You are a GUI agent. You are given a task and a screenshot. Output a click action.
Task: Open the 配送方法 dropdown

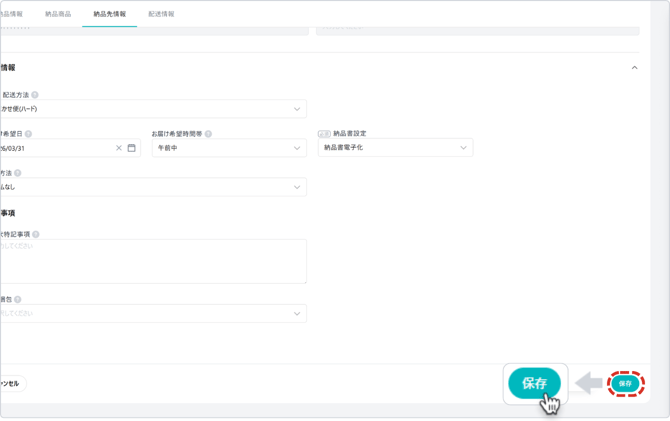(x=298, y=109)
